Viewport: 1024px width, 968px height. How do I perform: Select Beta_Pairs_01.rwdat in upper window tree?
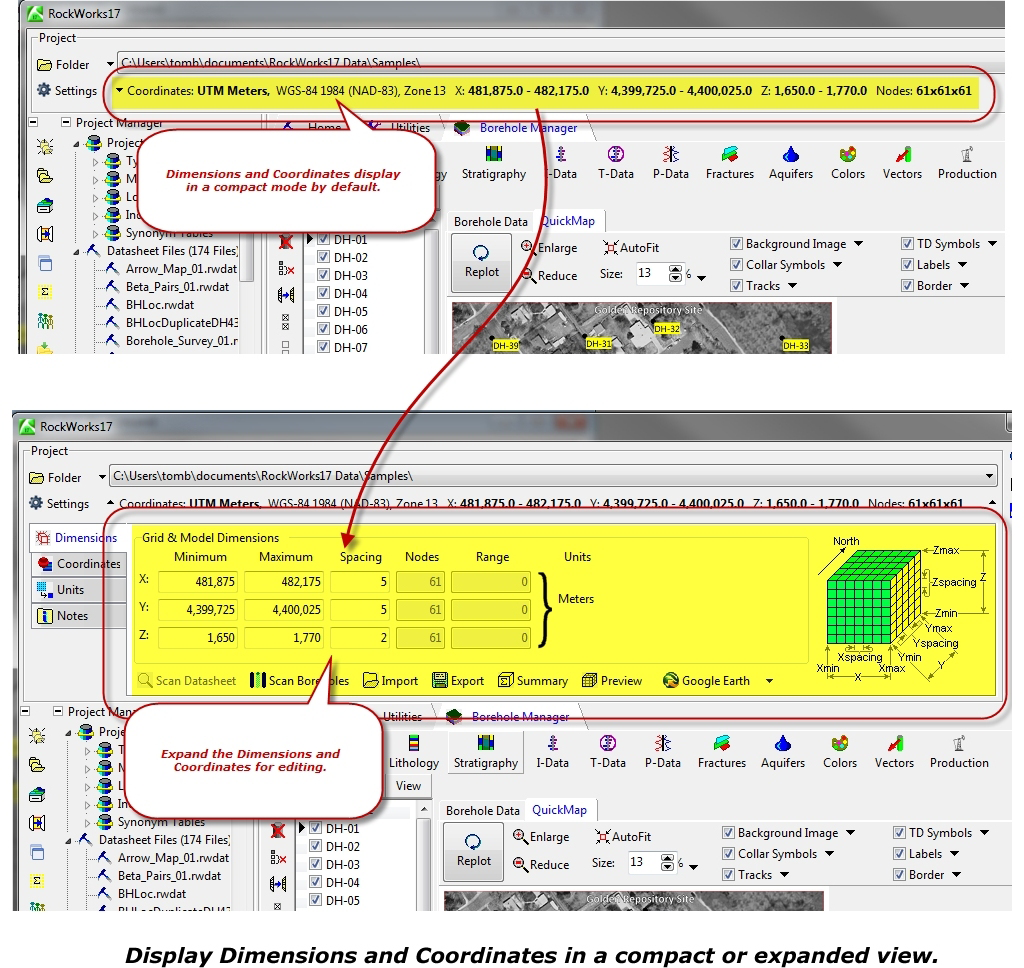click(177, 286)
